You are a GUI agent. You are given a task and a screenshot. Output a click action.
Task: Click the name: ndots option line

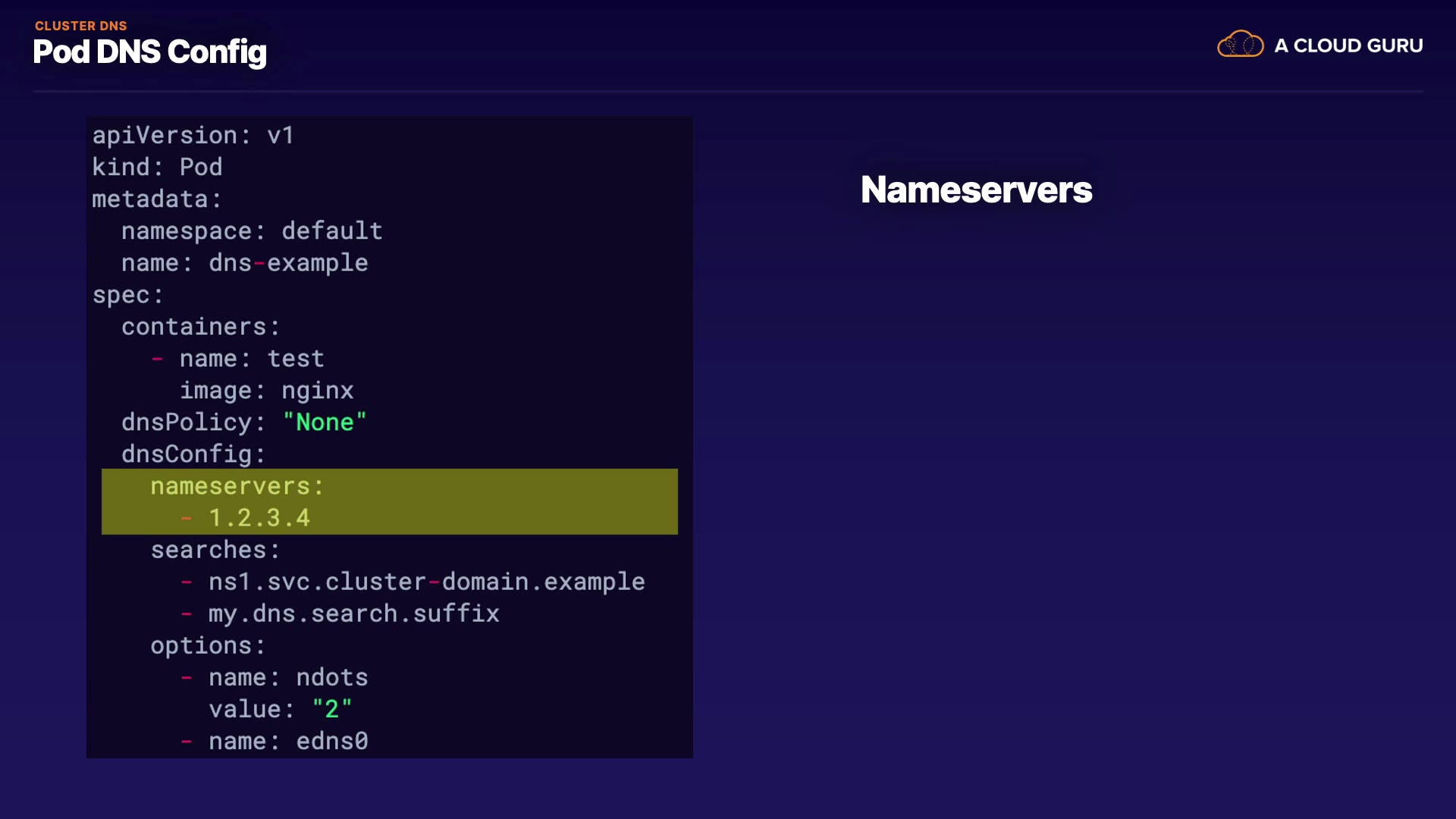(x=288, y=677)
